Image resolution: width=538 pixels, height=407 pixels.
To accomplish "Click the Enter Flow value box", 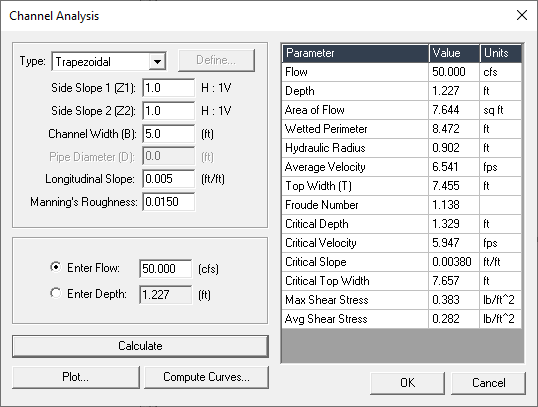I will (x=166, y=268).
